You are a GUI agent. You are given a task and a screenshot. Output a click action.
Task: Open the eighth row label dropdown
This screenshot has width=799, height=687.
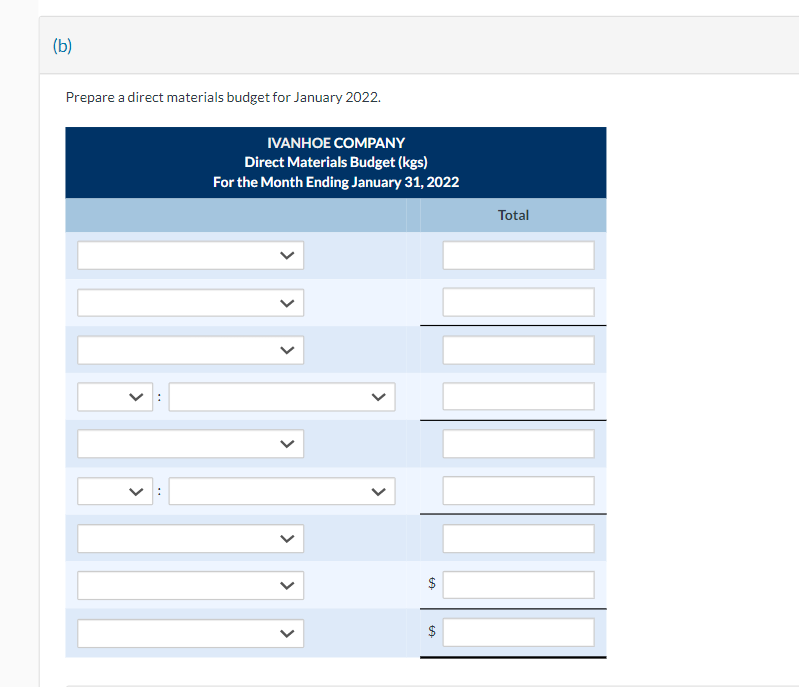tap(190, 585)
